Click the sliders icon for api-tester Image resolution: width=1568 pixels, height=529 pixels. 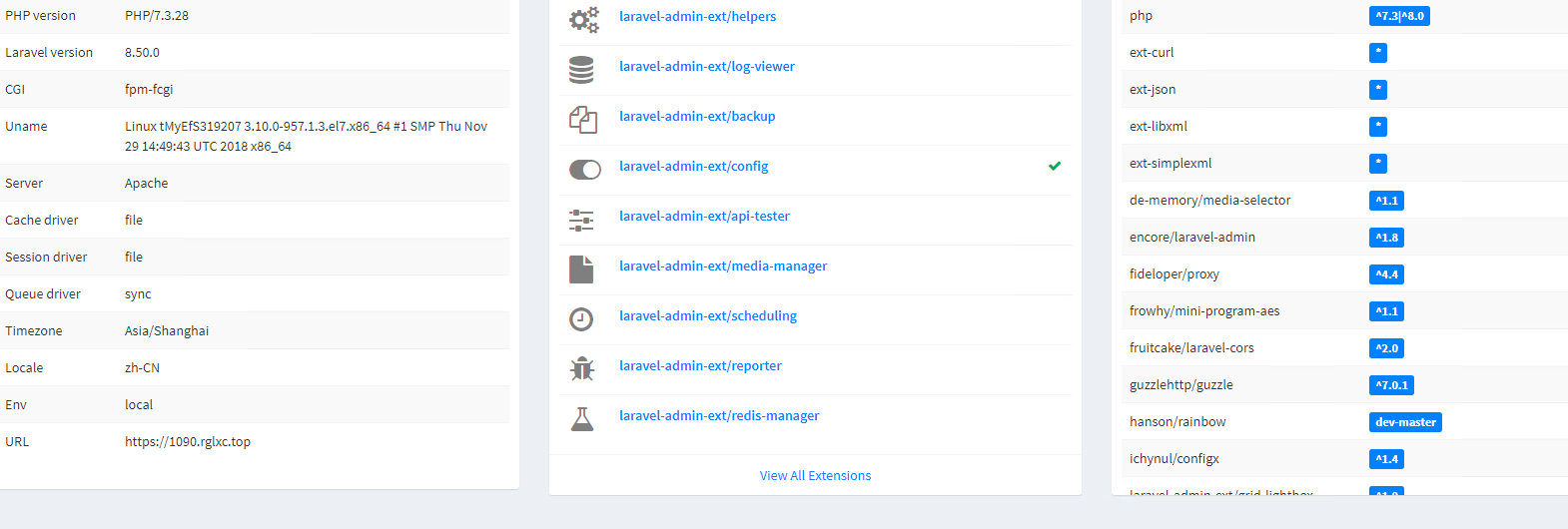pos(581,220)
